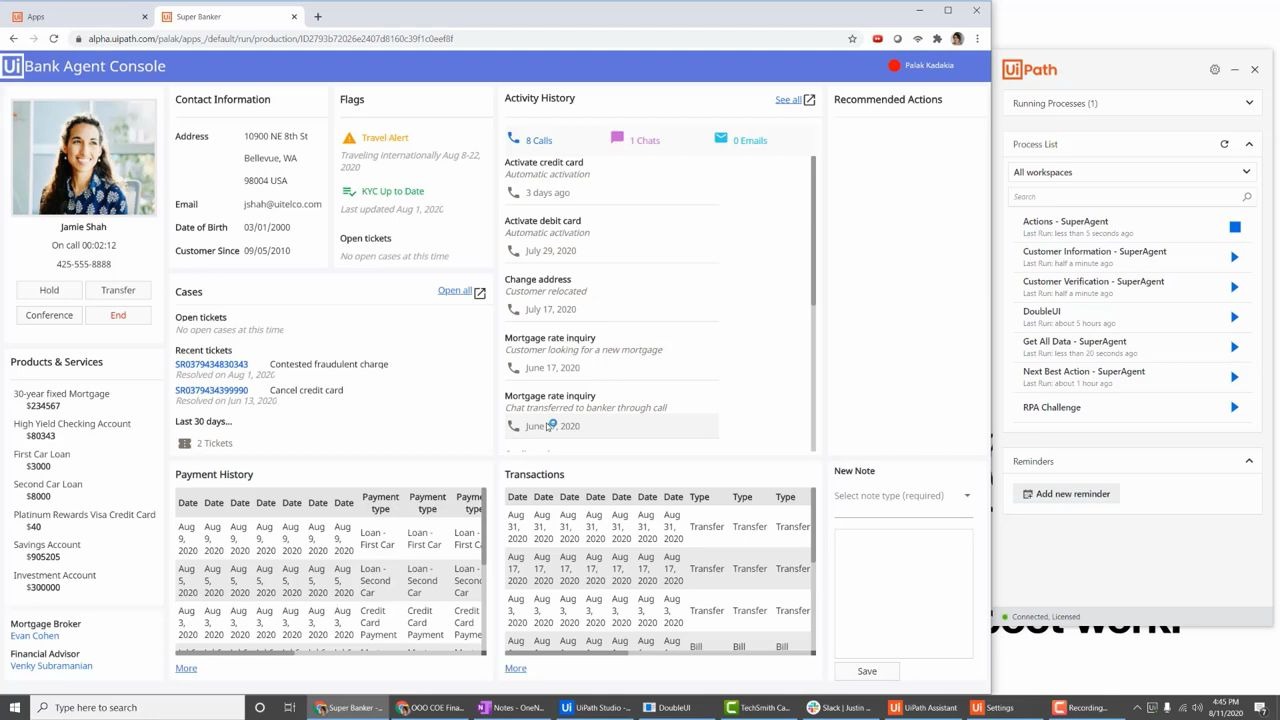This screenshot has height=720, width=1280.
Task: Open Activity History external link icon
Action: pos(809,100)
